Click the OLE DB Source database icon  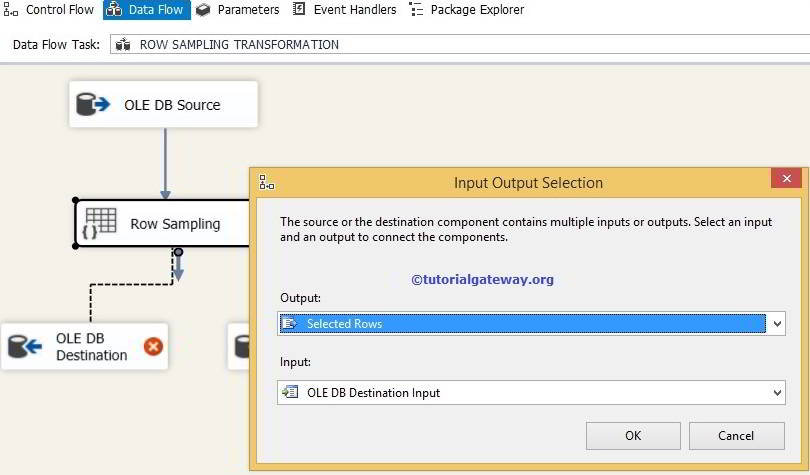coord(93,104)
